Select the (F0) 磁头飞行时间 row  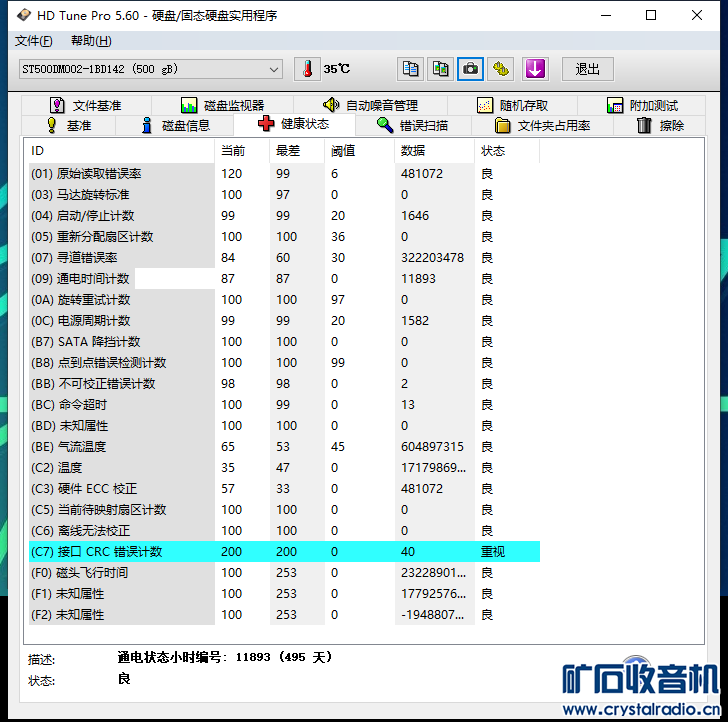284,573
